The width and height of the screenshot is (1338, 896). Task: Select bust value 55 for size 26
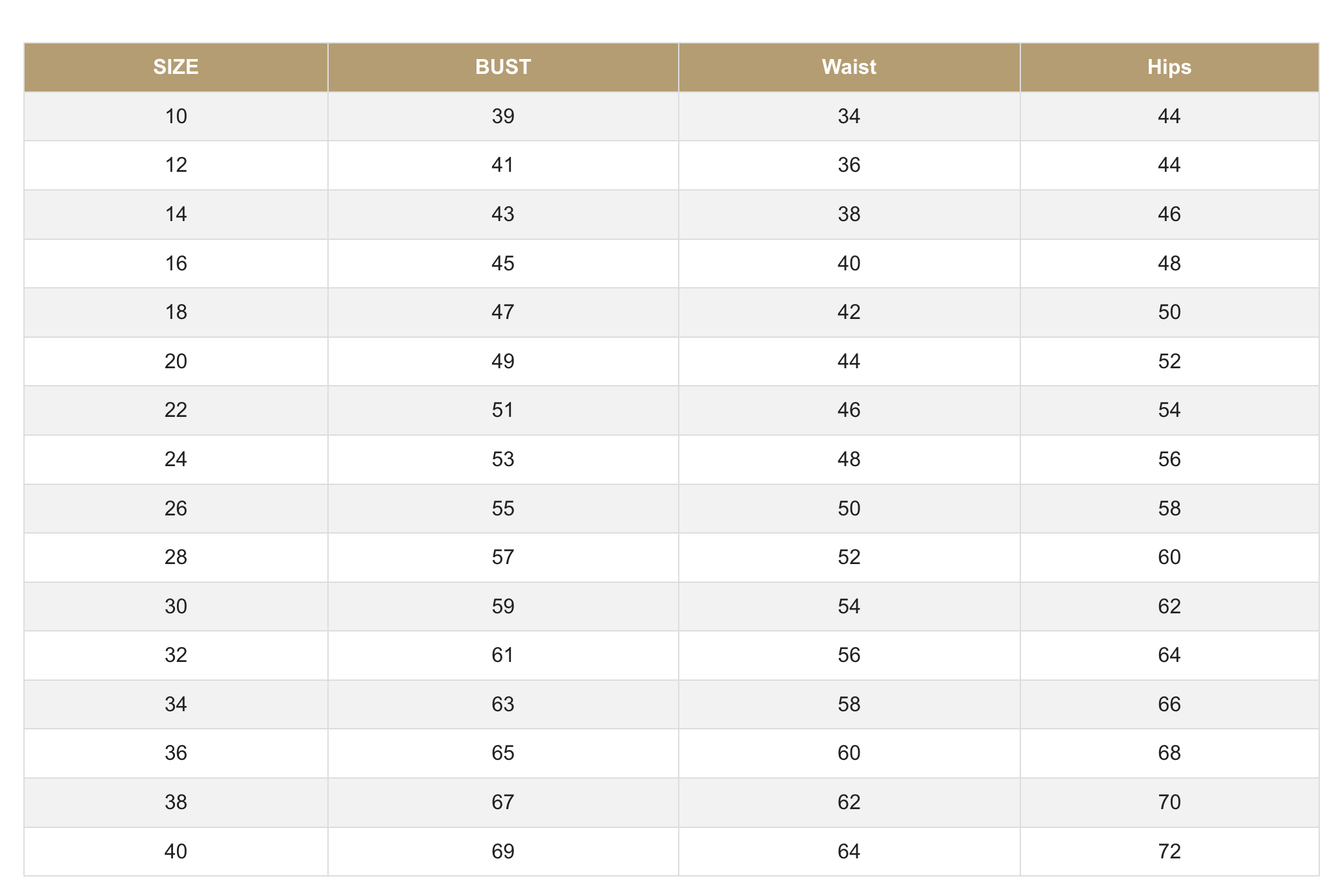[x=503, y=509]
